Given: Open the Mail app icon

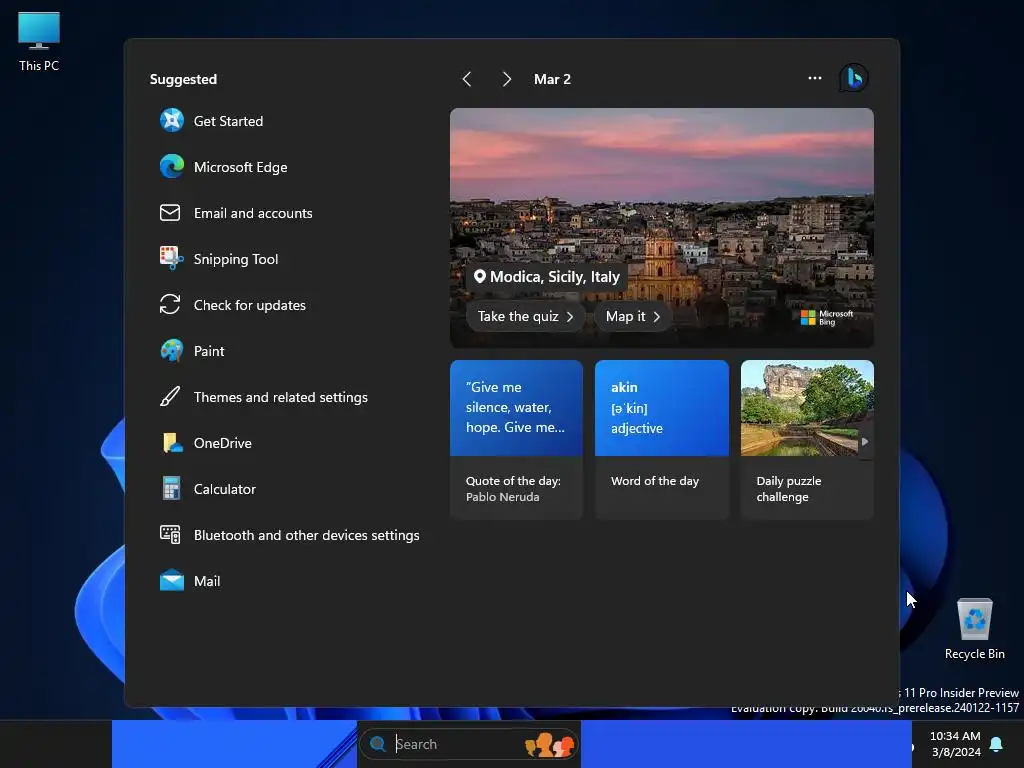Looking at the screenshot, I should point(172,581).
